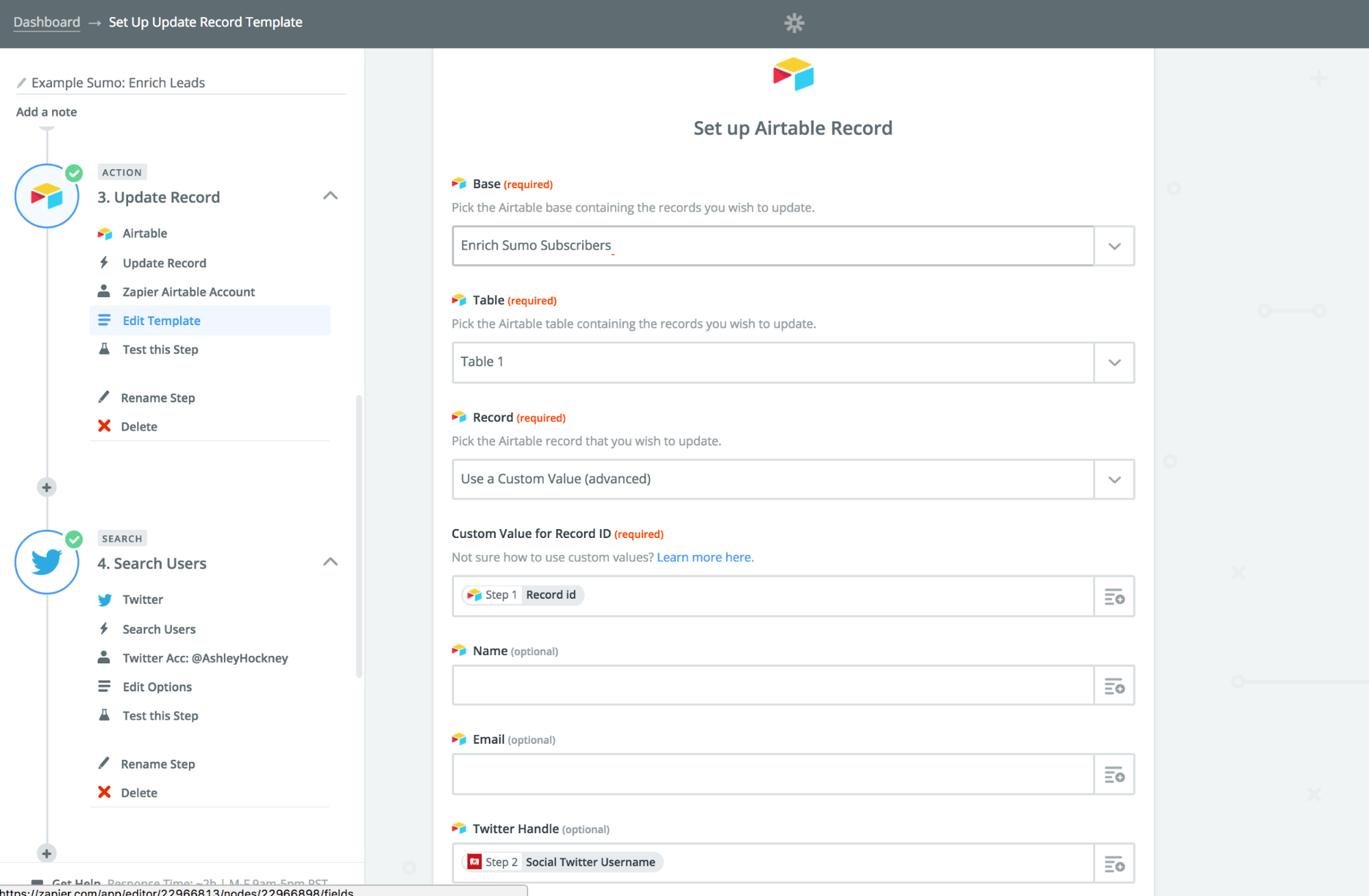The height and width of the screenshot is (896, 1369).
Task: Click the Step 2 Social Twitter Username token
Action: tap(563, 862)
